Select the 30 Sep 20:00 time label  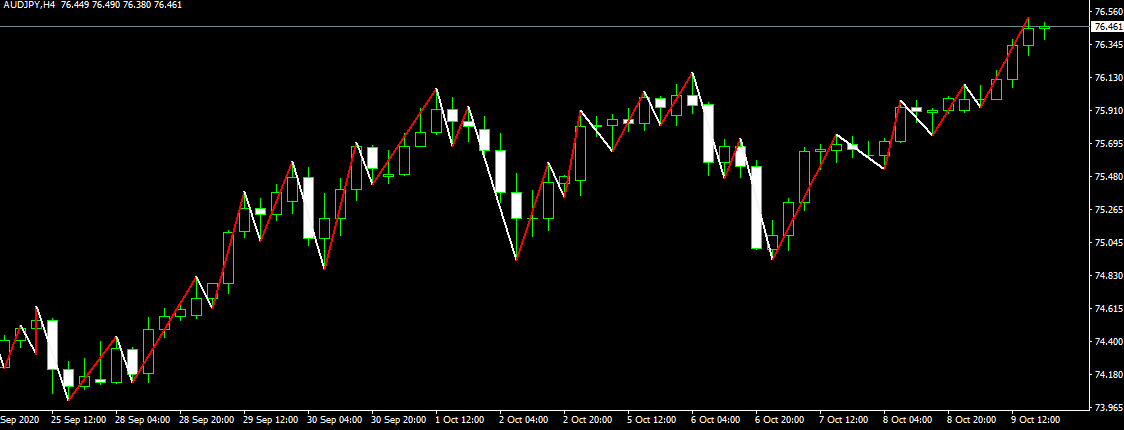(400, 419)
